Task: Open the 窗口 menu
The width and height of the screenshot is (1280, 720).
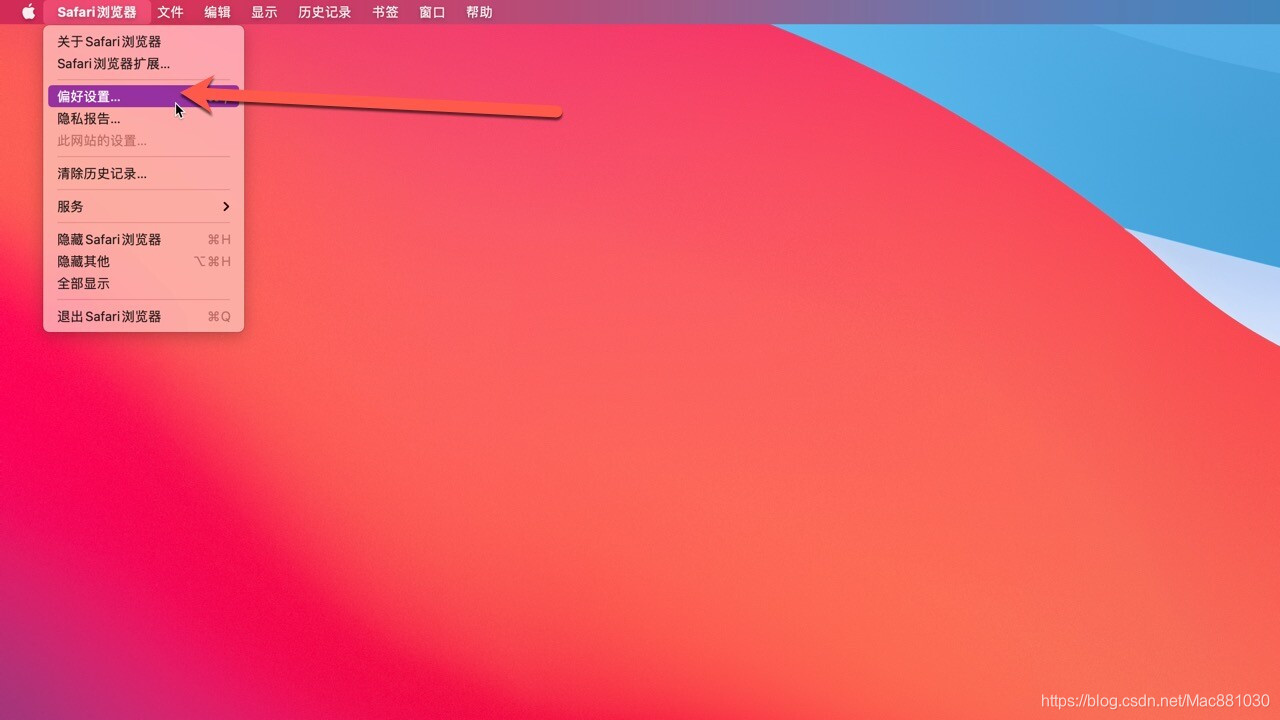Action: point(432,12)
